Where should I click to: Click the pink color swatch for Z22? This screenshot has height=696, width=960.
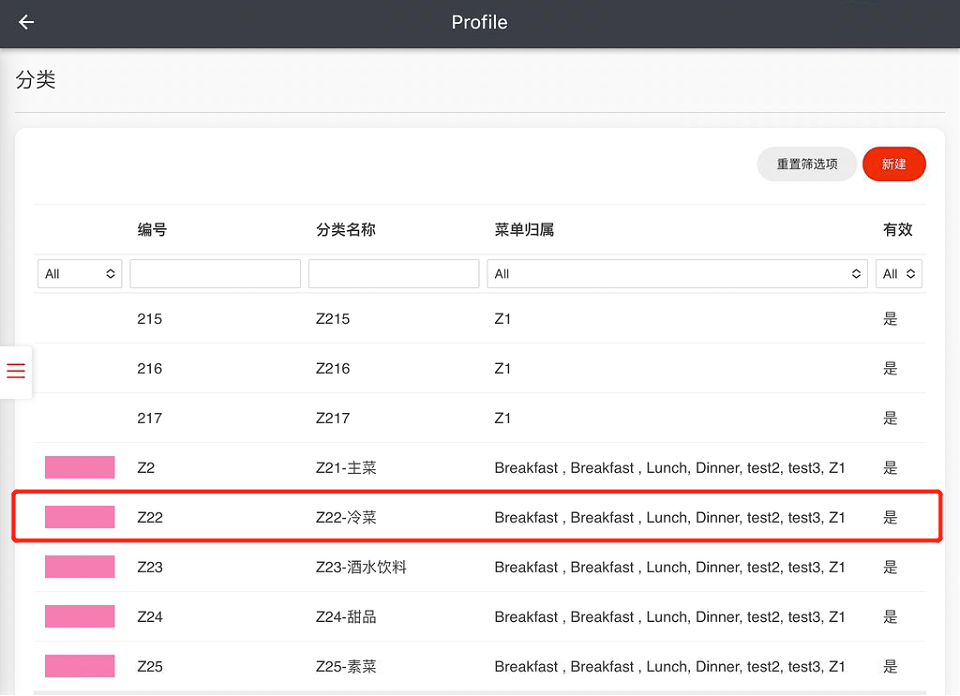pyautogui.click(x=80, y=517)
